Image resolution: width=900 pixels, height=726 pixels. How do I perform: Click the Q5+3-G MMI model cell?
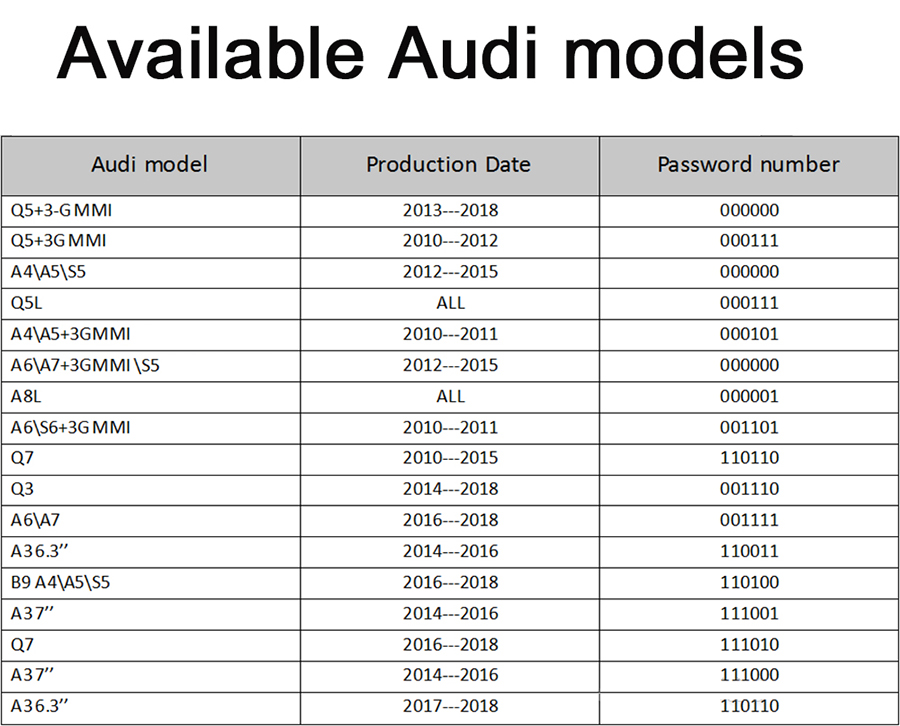pyautogui.click(x=55, y=210)
